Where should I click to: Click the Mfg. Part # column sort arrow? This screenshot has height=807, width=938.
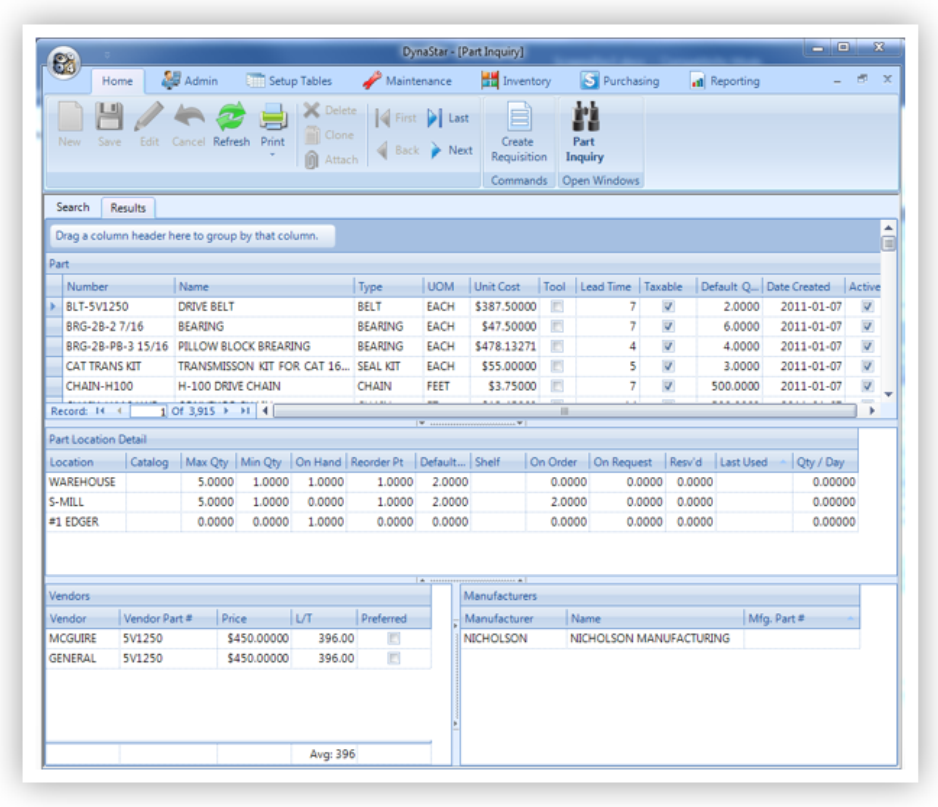[851, 619]
